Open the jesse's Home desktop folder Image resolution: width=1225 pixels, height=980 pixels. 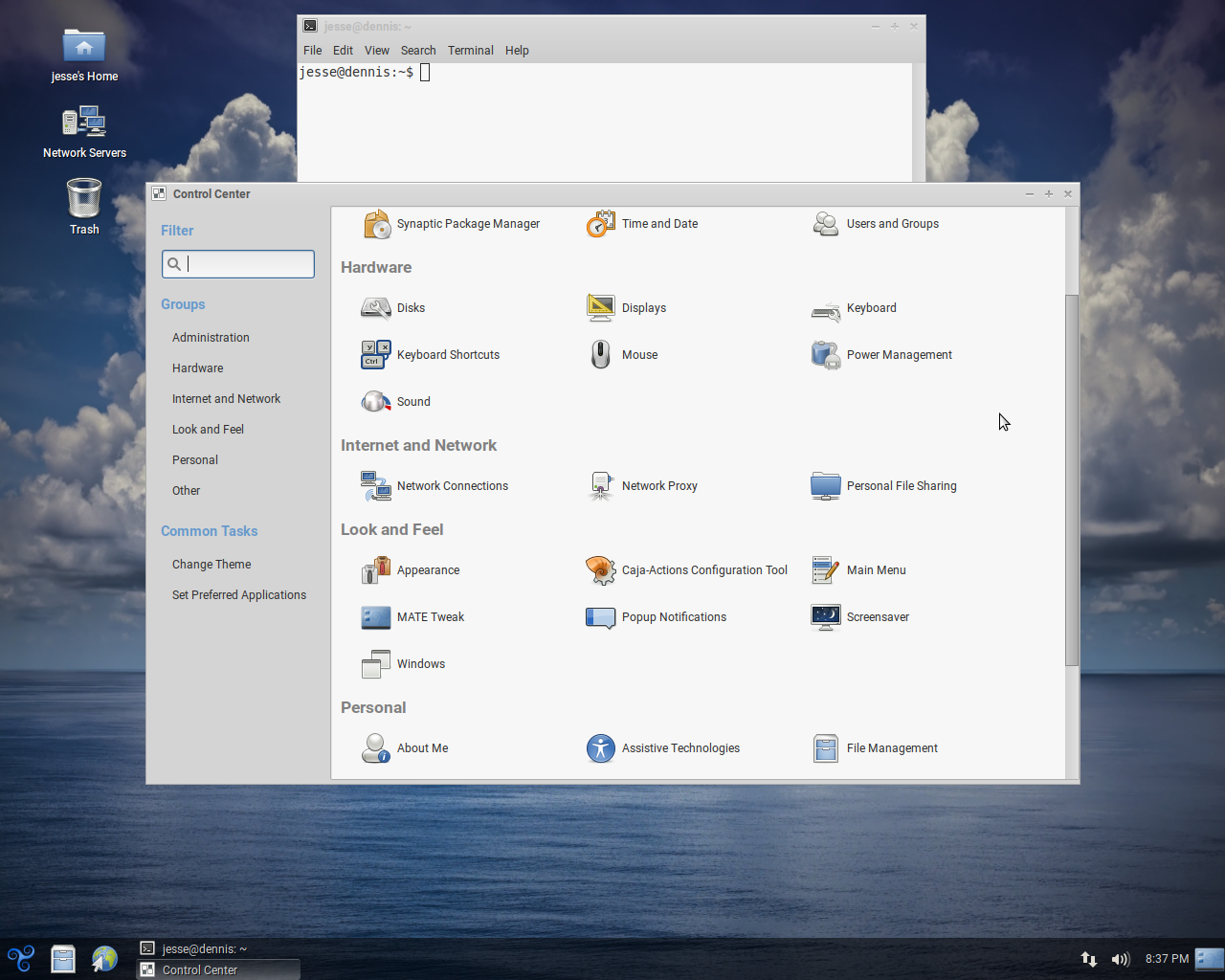coord(84,55)
